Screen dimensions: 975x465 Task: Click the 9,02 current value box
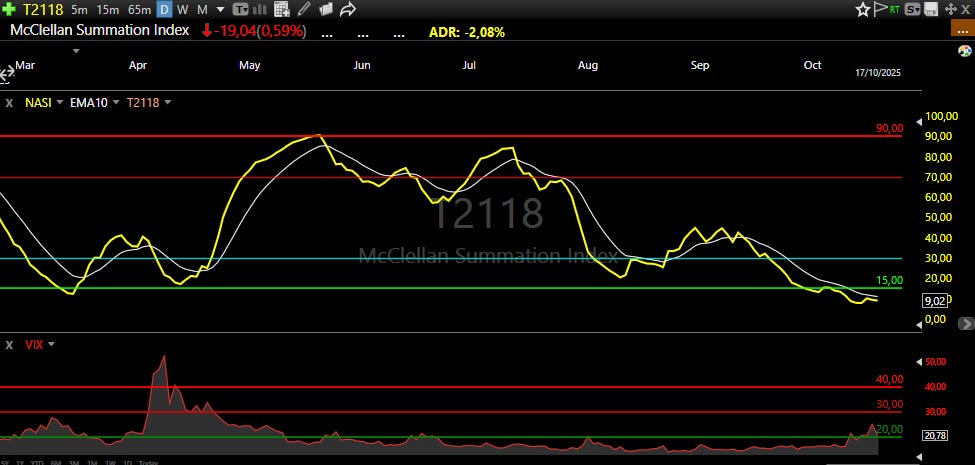pyautogui.click(x=935, y=301)
